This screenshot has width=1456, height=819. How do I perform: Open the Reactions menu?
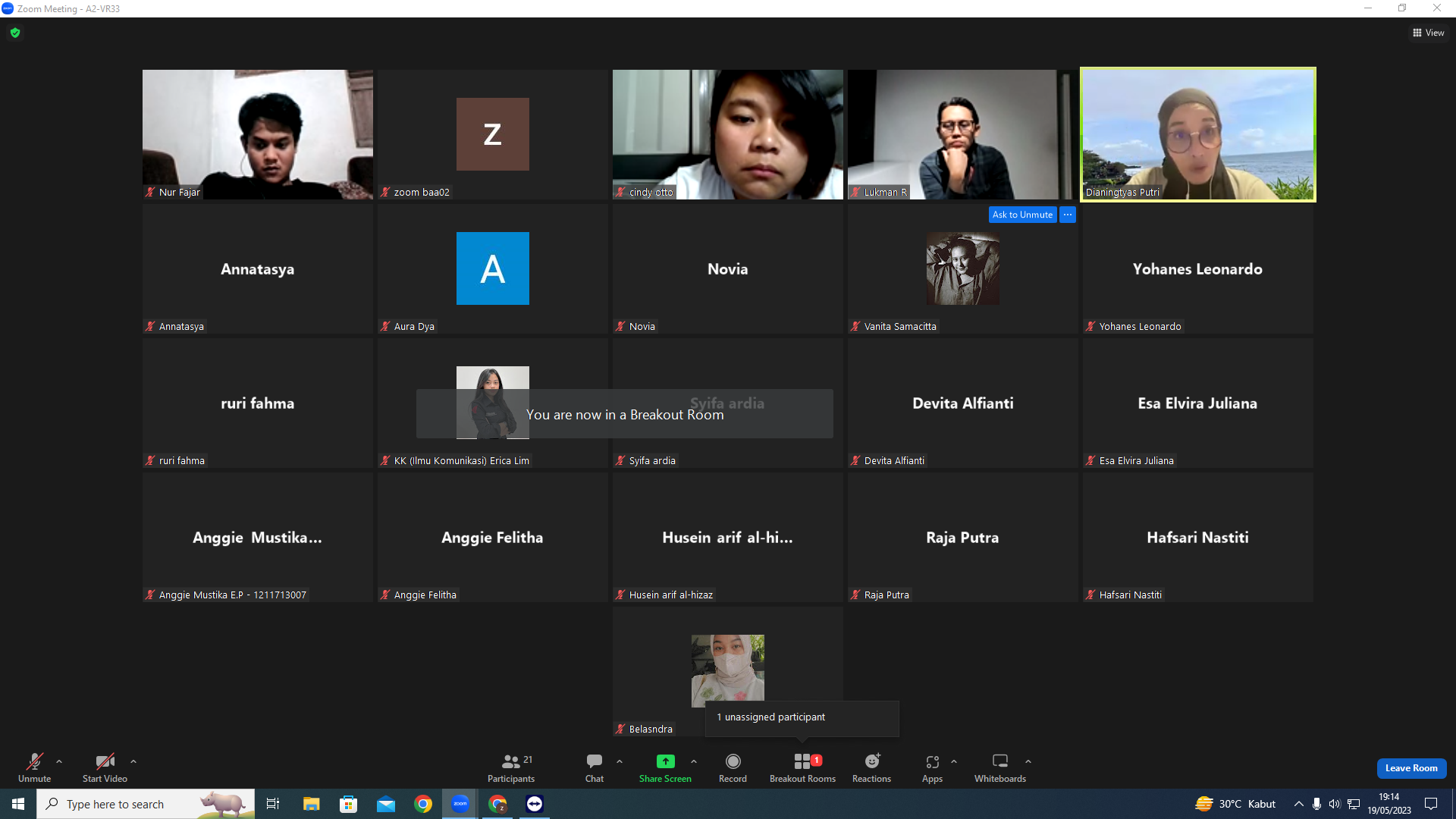pyautogui.click(x=872, y=767)
